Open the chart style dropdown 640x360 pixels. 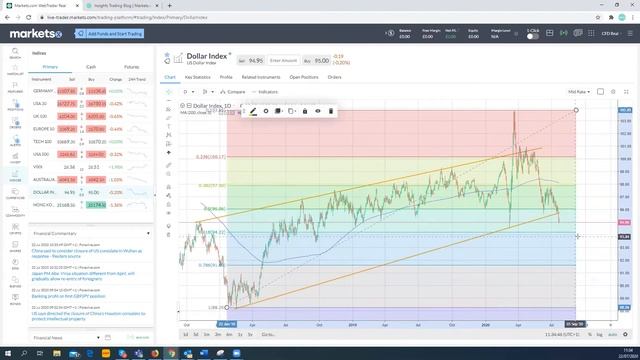208,92
